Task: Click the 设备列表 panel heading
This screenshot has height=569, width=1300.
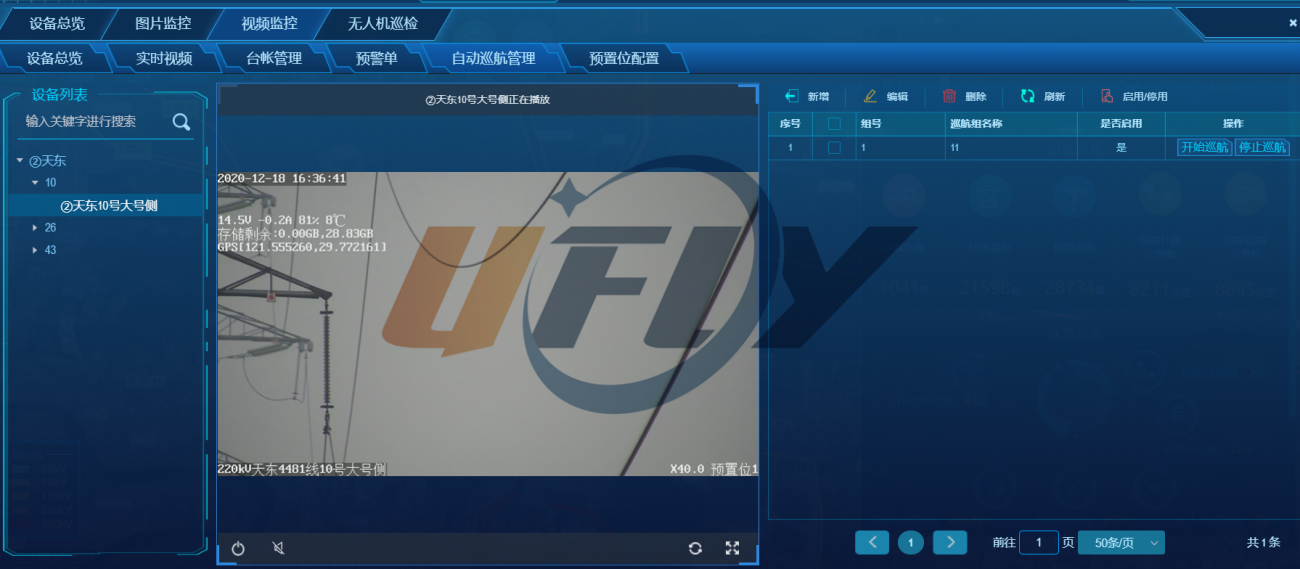Action: click(60, 95)
